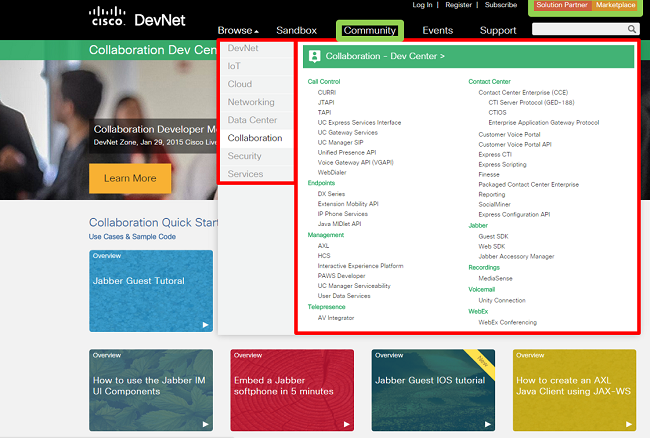The image size is (650, 438).
Task: Open Interactive Experience Platform link
Action: tap(360, 266)
